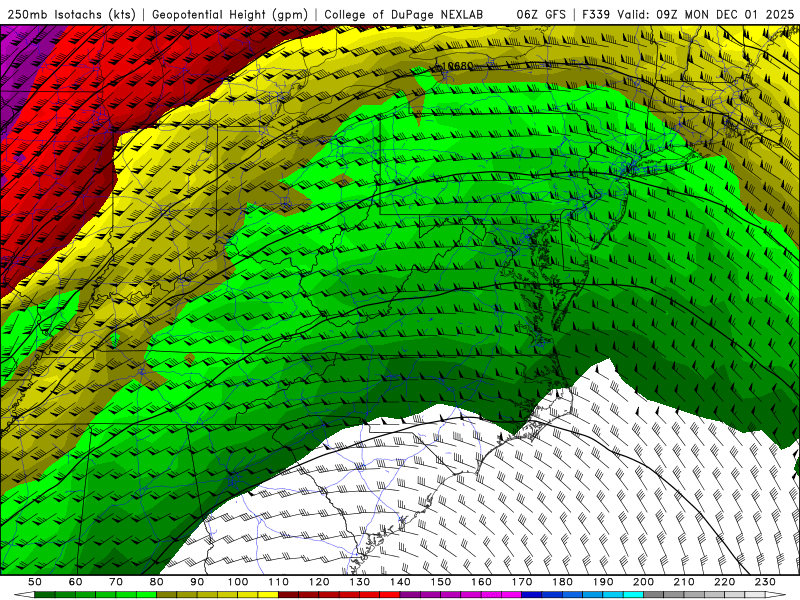800x600 pixels.
Task: Click the '150' value on the color scale
Action: (441, 582)
